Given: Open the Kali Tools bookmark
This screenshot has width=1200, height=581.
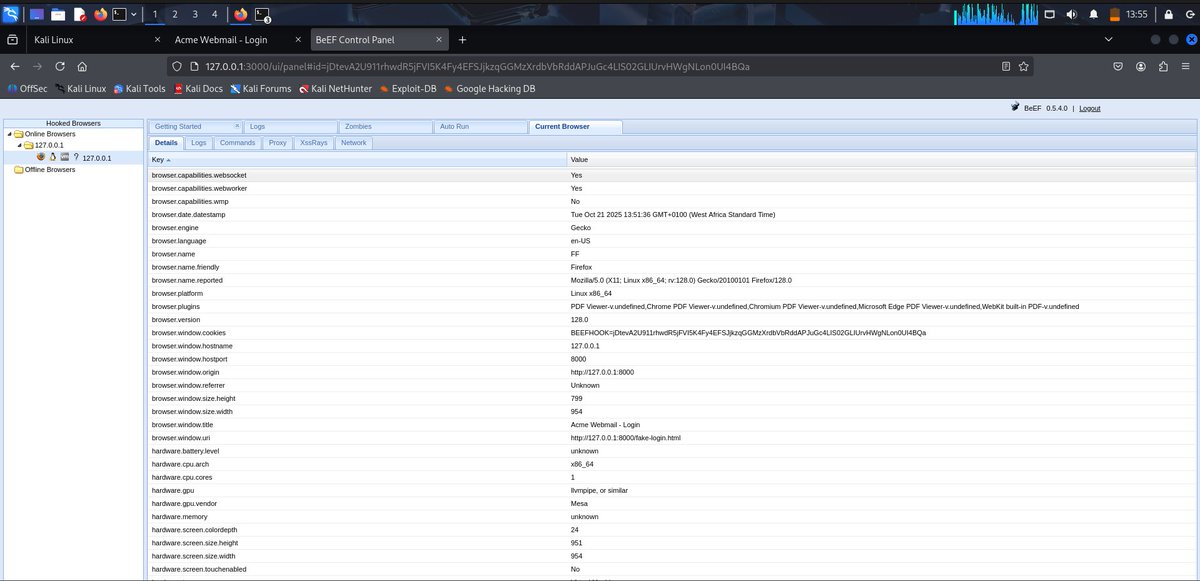Looking at the screenshot, I should pyautogui.click(x=139, y=88).
